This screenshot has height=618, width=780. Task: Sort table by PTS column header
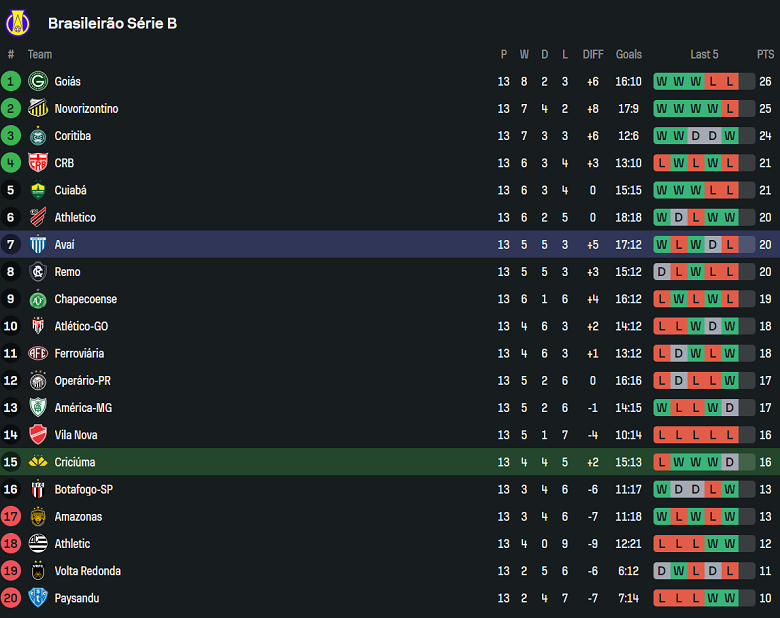coord(765,54)
